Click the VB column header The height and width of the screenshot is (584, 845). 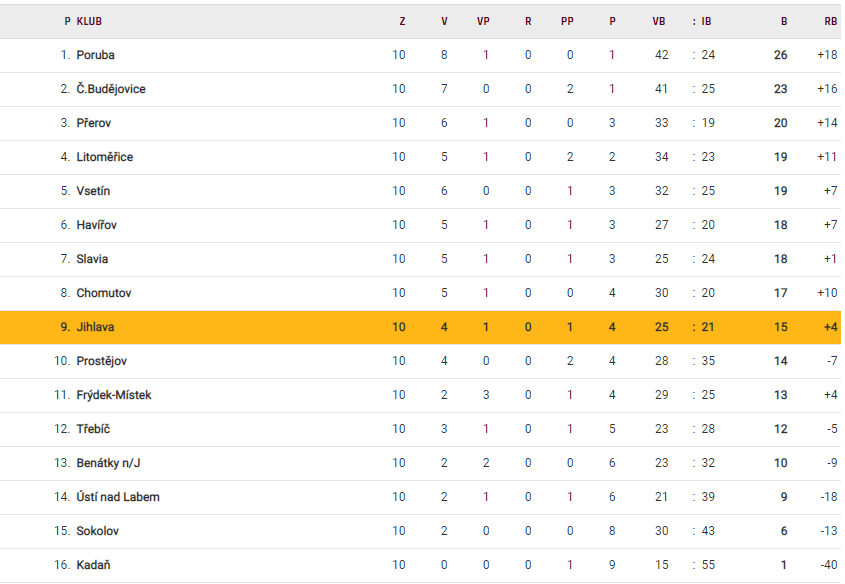(658, 21)
